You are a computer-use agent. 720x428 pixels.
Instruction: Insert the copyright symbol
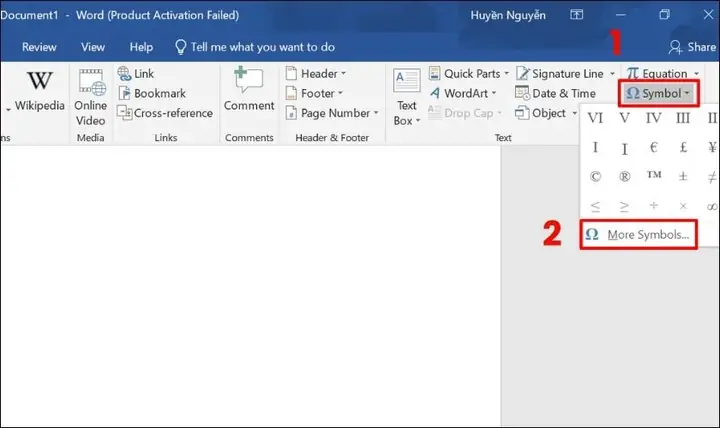tap(595, 176)
